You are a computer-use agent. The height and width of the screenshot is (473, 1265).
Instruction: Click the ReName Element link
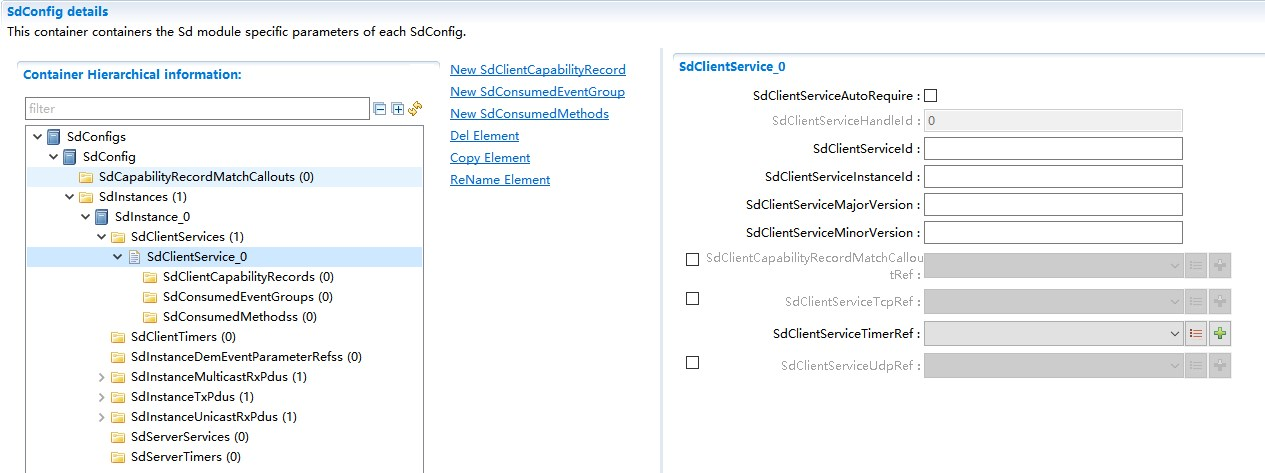[500, 180]
